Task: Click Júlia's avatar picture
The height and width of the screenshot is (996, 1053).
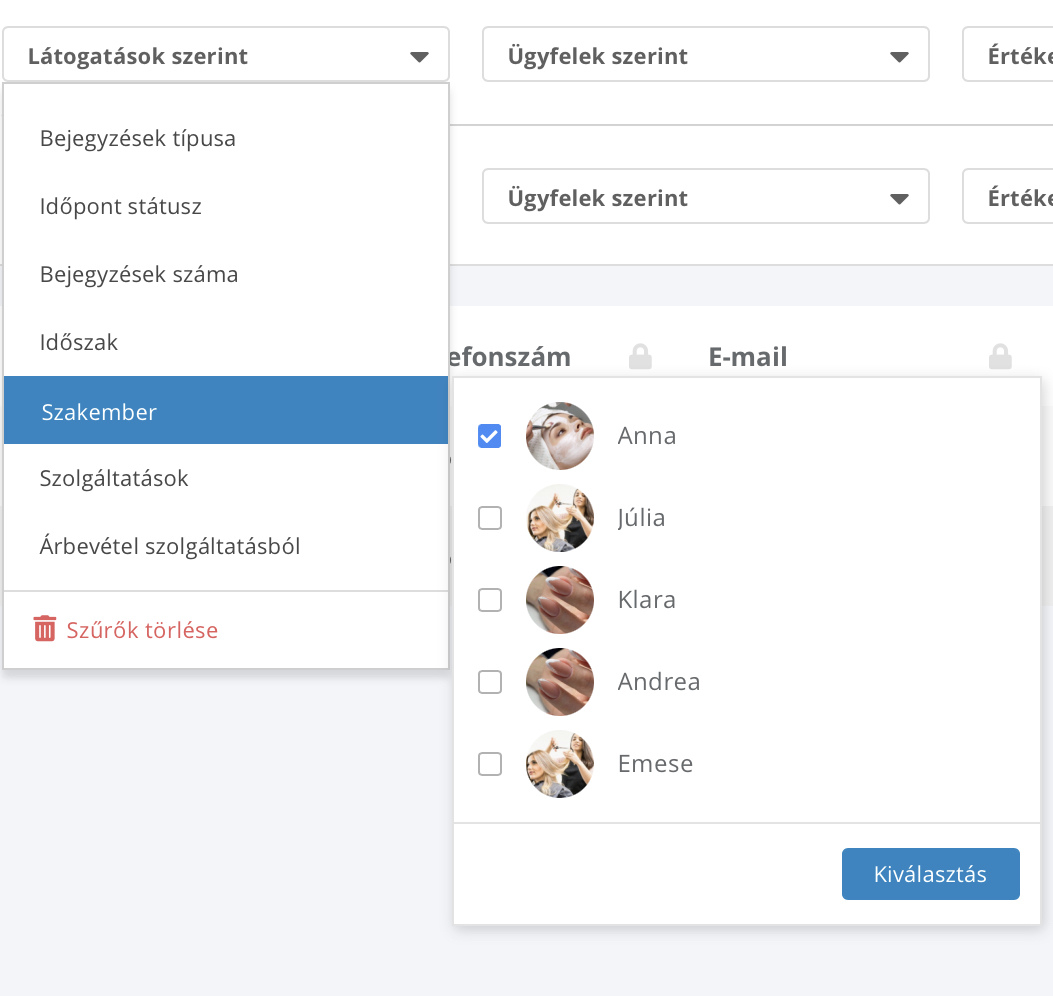Action: (x=560, y=518)
